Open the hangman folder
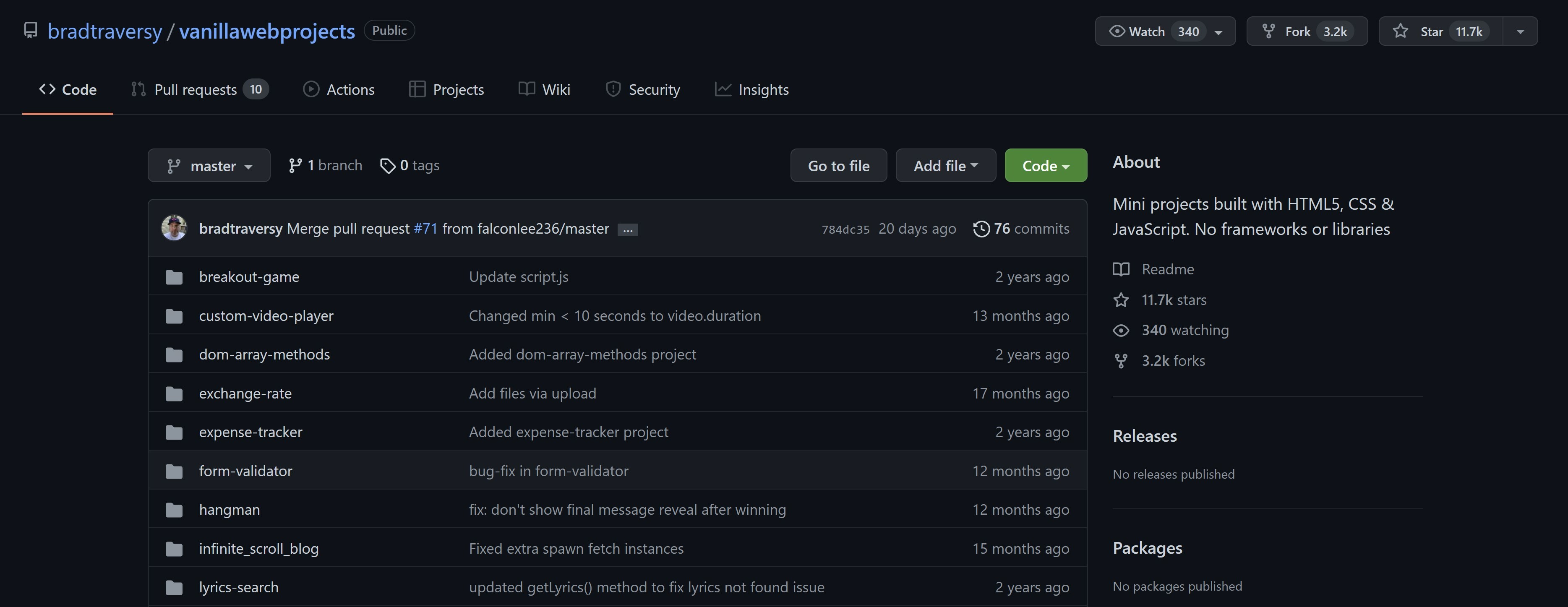Screen dimensions: 1568x607 click(x=230, y=510)
